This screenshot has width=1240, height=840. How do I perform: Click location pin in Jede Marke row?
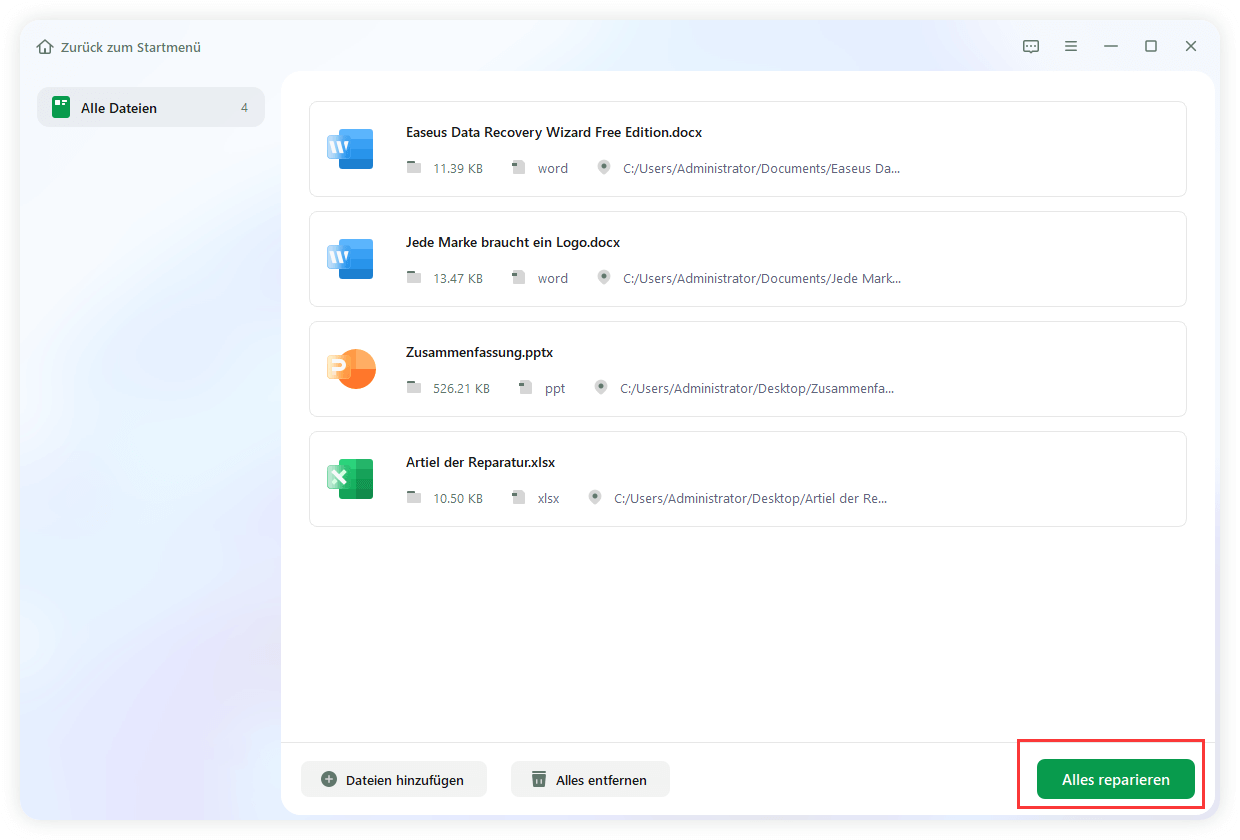(603, 278)
